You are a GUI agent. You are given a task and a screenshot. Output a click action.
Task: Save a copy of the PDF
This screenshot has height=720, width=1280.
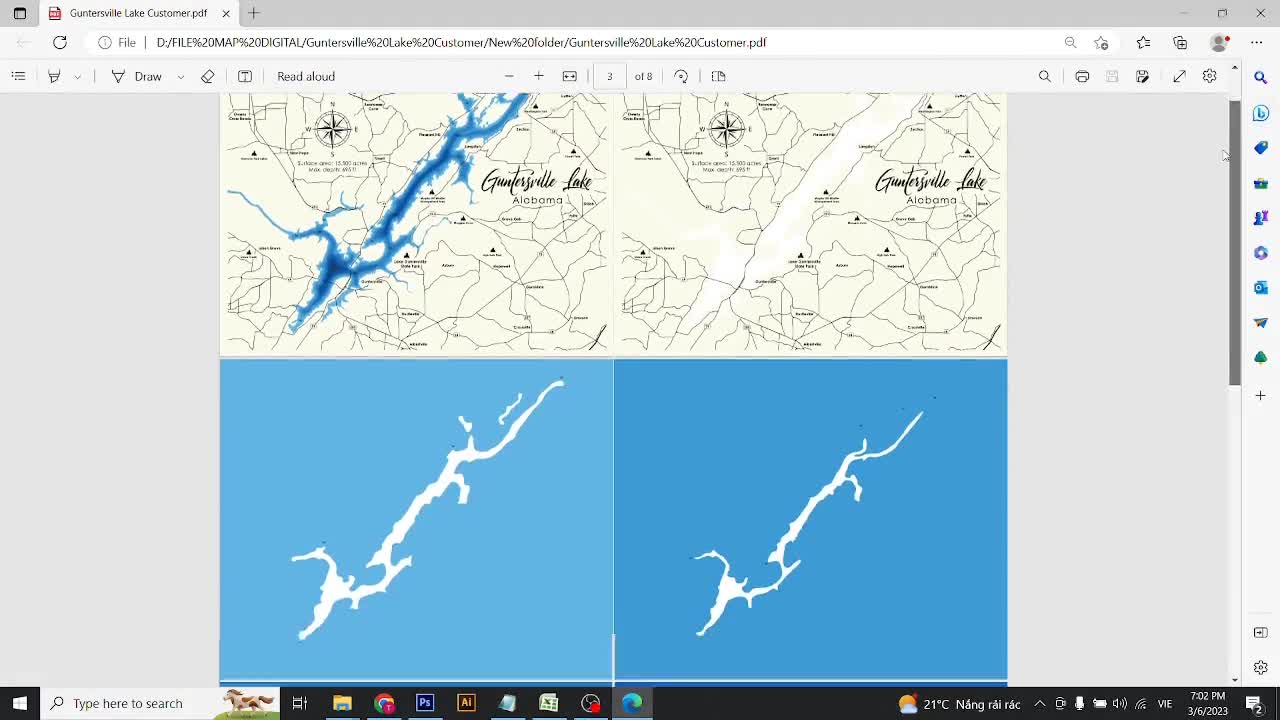click(x=1143, y=76)
